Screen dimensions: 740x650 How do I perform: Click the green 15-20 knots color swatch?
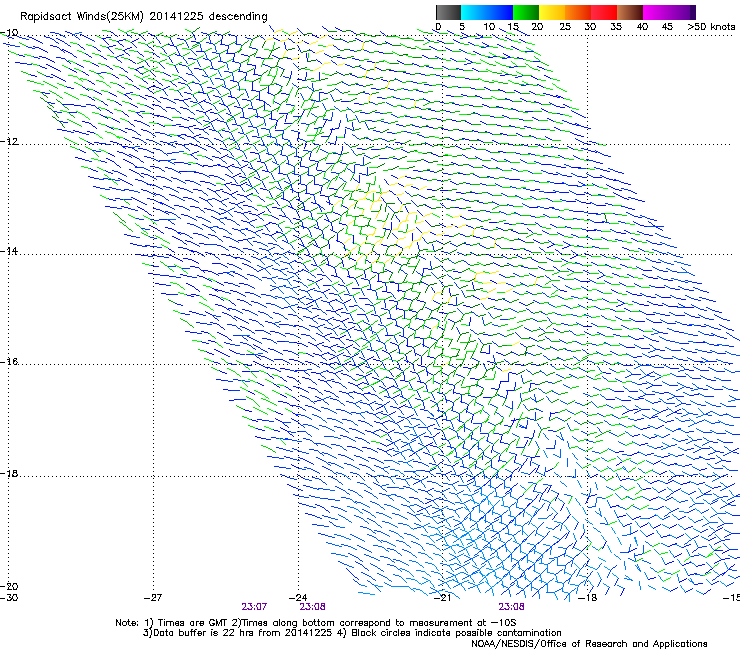tap(526, 12)
